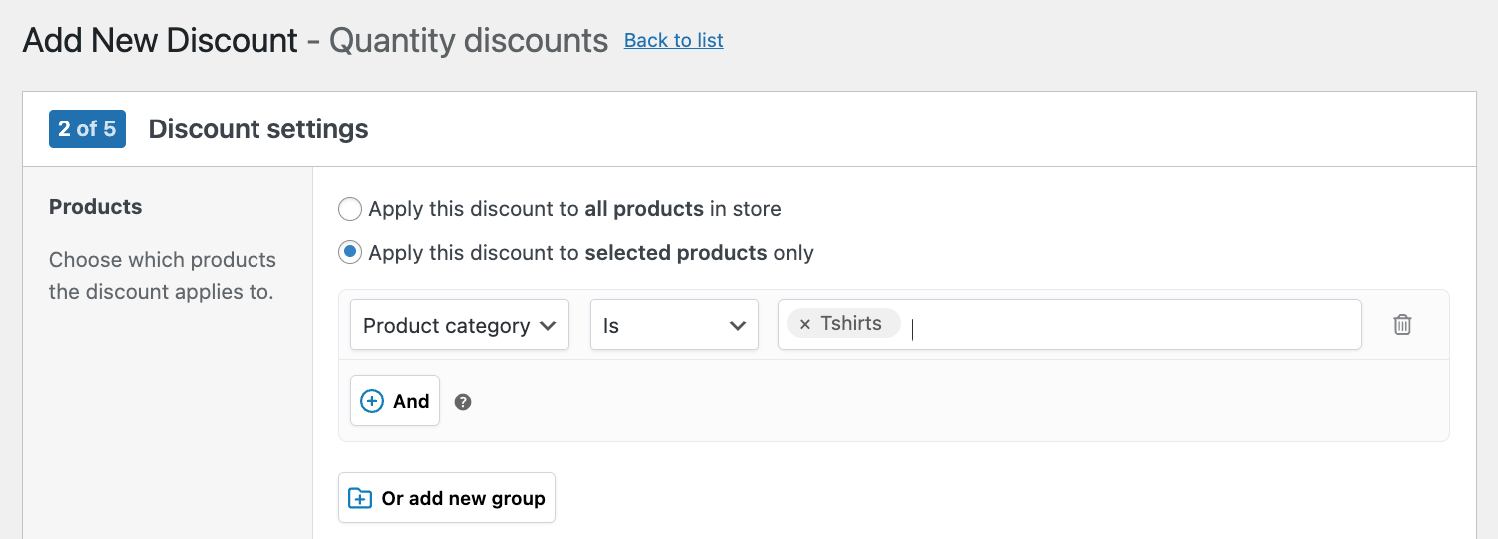
Task: Remove the Tshirts tag with its × icon
Action: tap(805, 324)
